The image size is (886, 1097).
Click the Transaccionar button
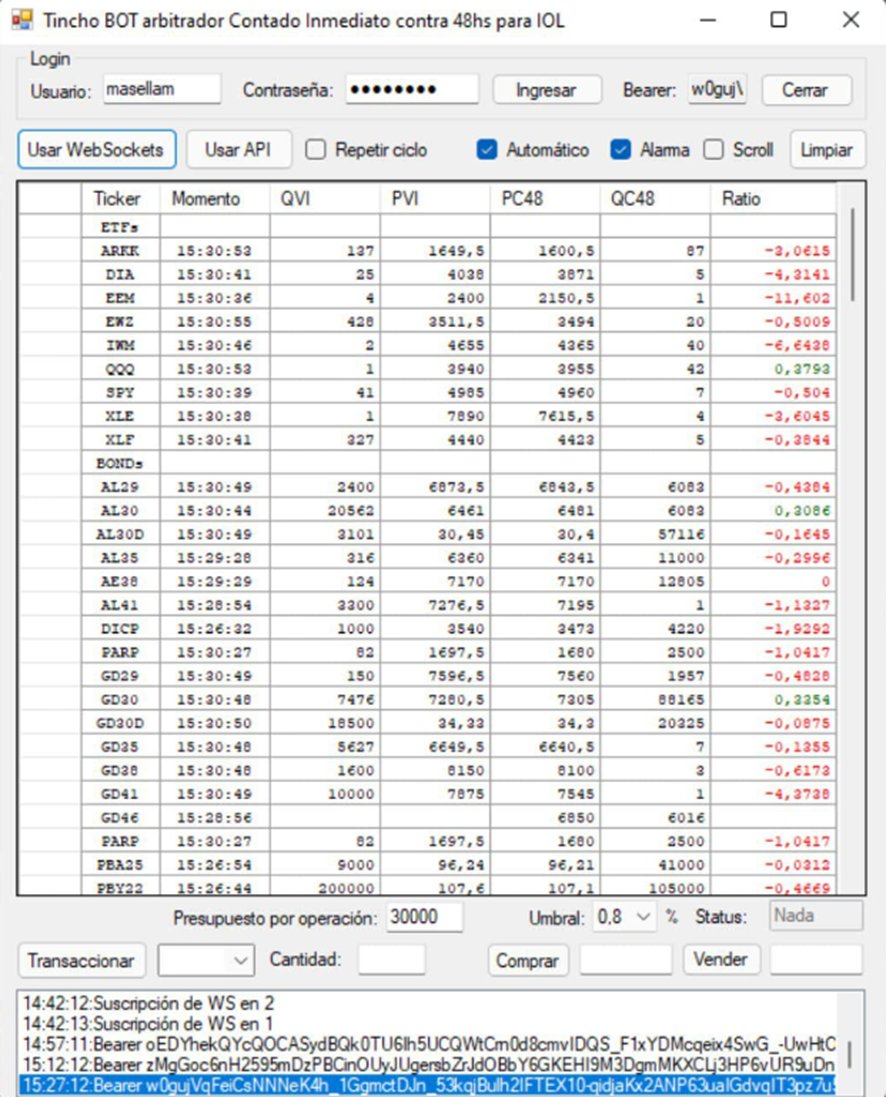[81, 961]
